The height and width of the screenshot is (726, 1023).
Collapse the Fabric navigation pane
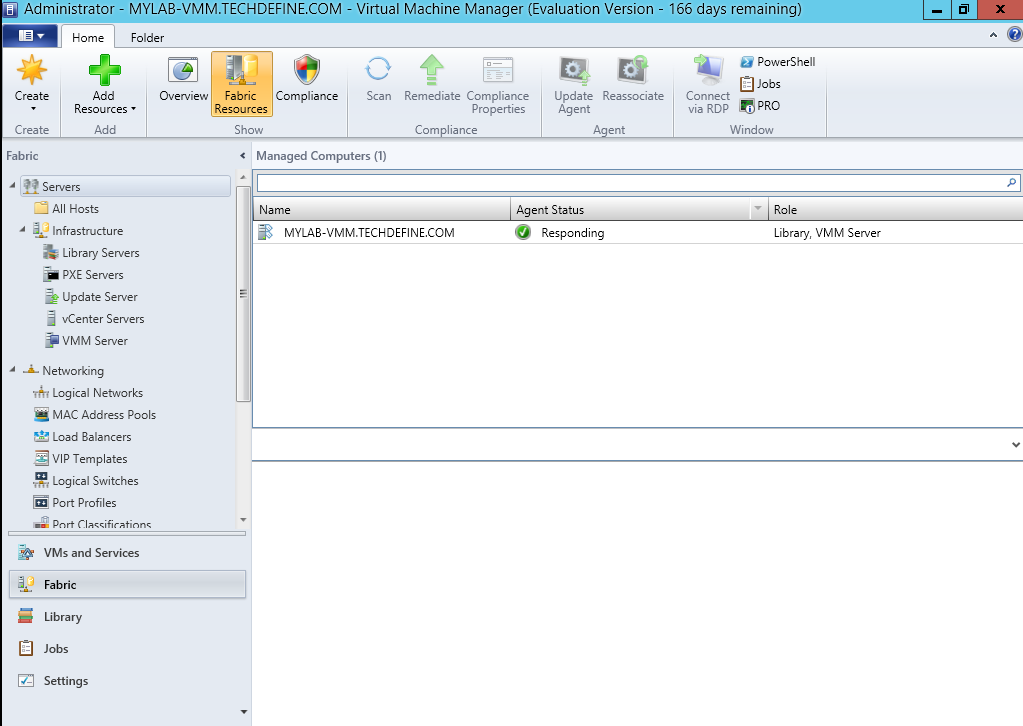pos(242,156)
